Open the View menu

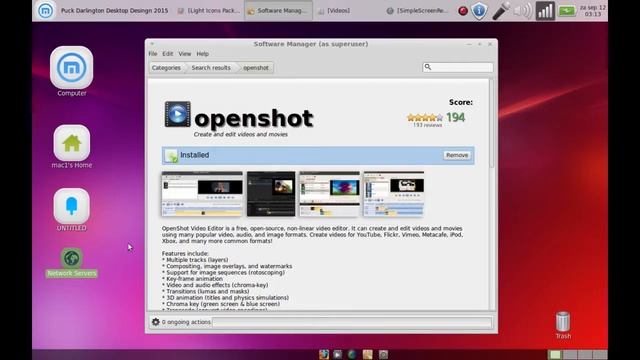(185, 54)
